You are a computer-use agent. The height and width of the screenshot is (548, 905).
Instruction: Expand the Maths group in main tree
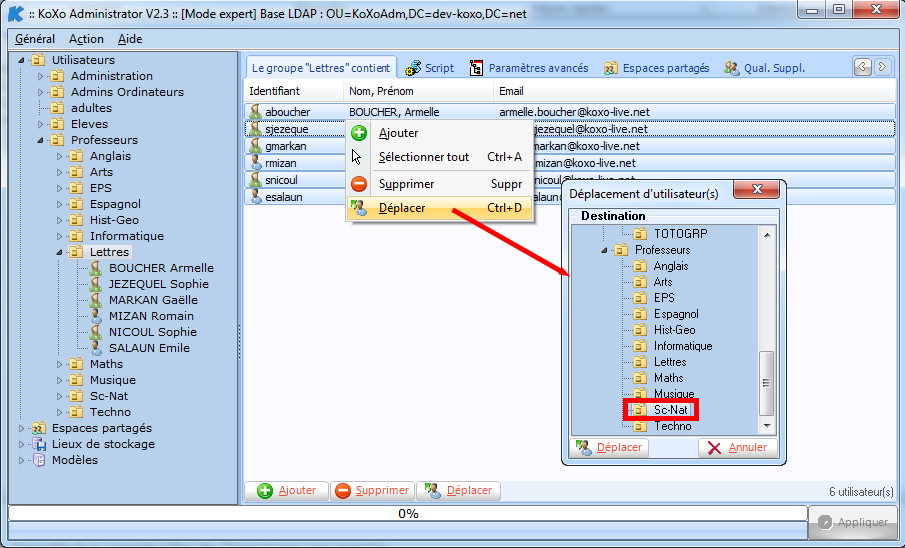tap(59, 364)
